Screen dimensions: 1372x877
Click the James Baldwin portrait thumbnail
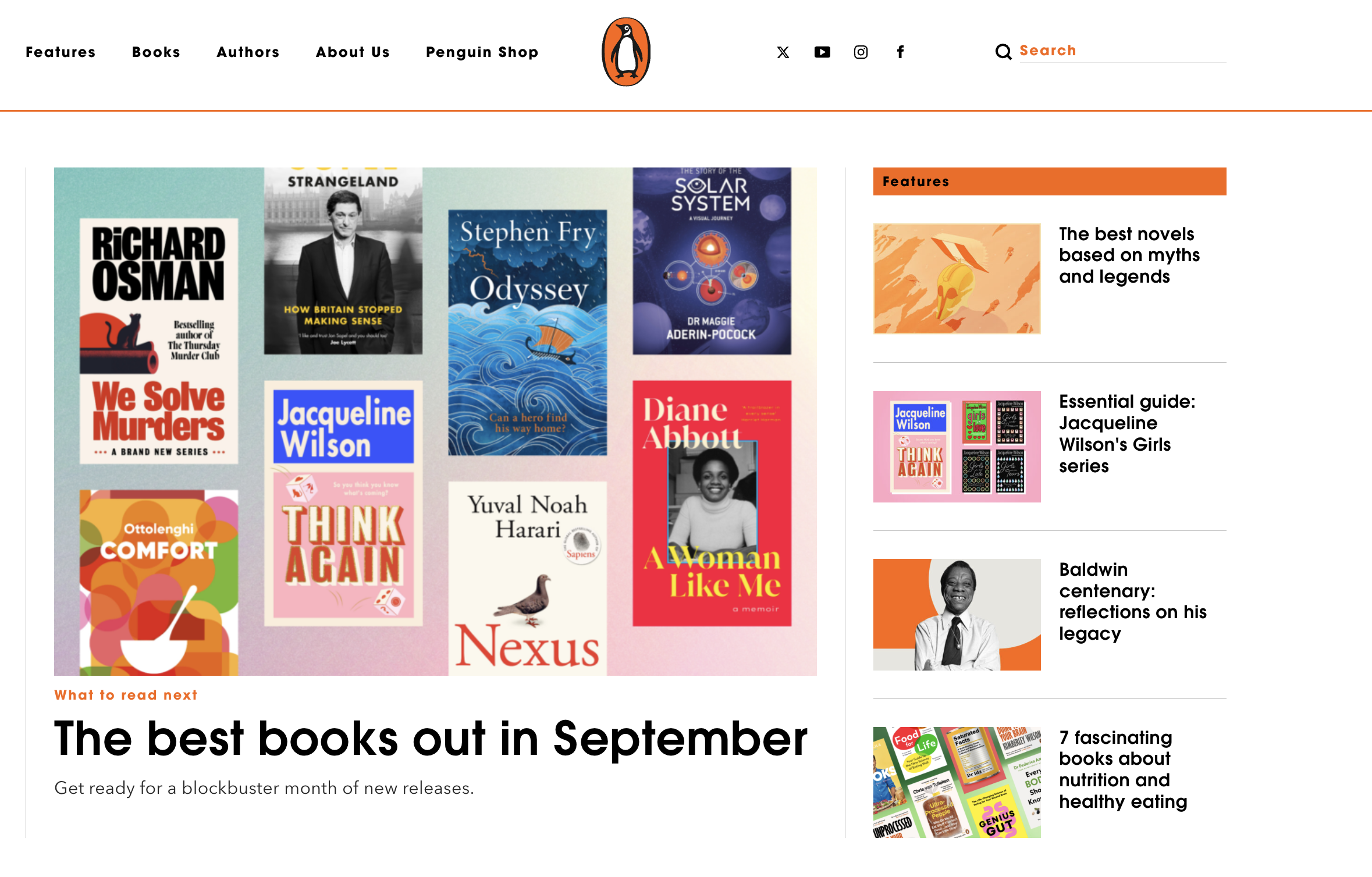(957, 615)
